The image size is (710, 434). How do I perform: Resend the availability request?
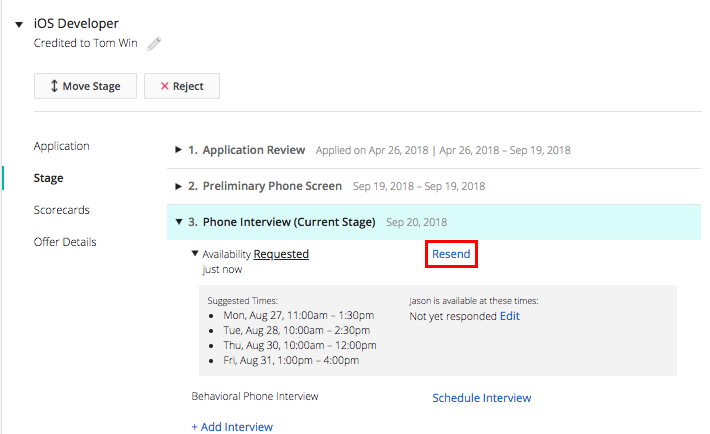[451, 254]
